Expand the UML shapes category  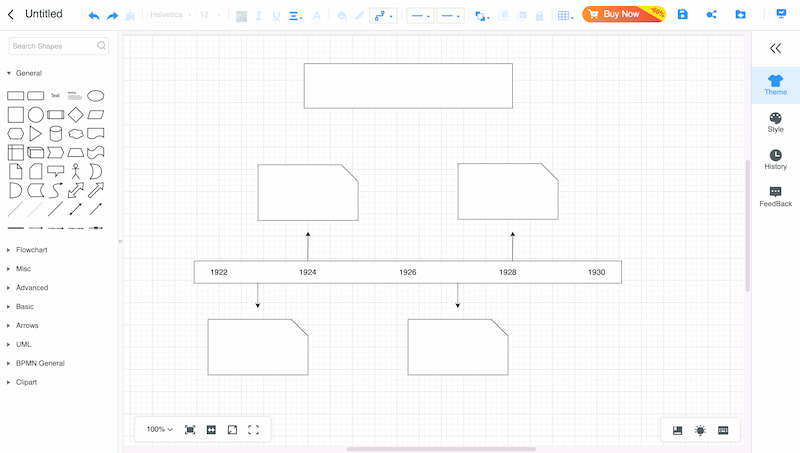[23, 344]
